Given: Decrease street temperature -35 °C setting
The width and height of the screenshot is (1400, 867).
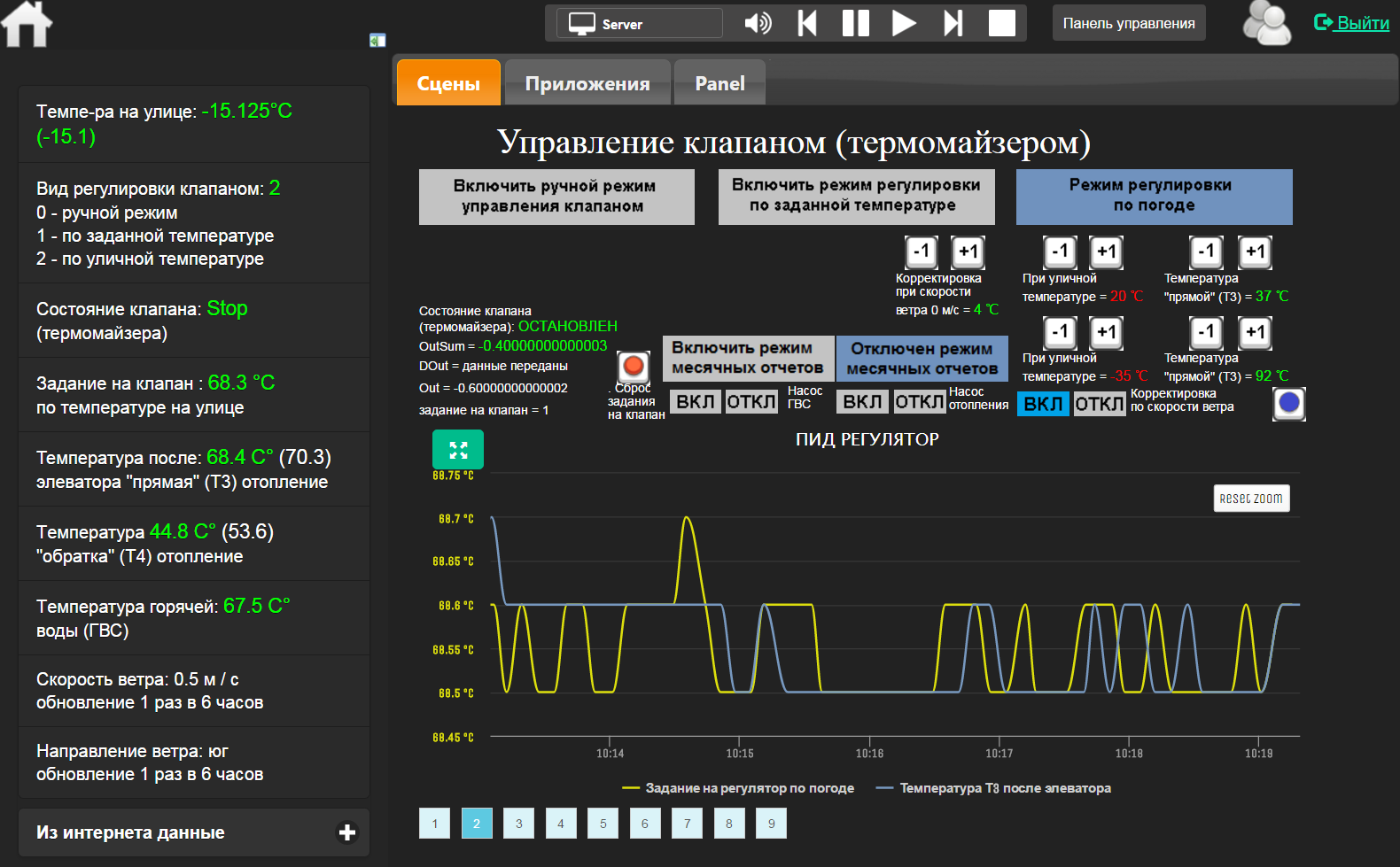Looking at the screenshot, I should [x=1060, y=332].
